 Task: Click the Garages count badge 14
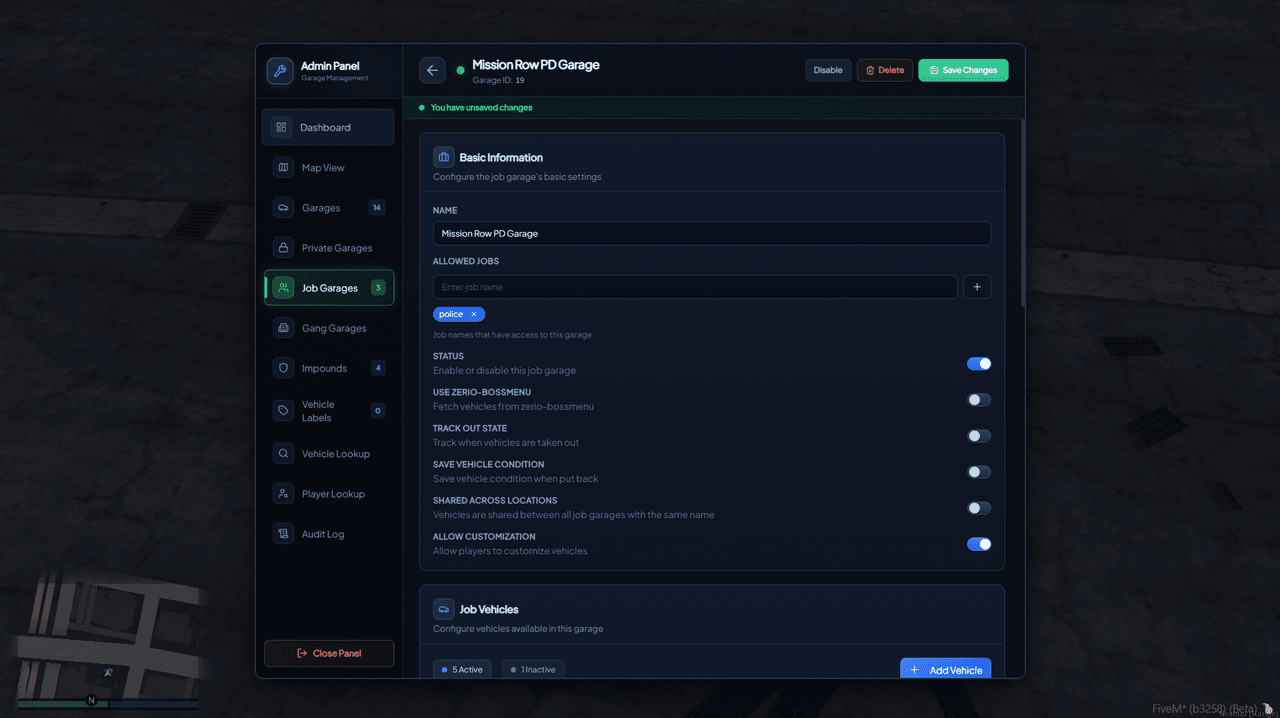click(377, 208)
